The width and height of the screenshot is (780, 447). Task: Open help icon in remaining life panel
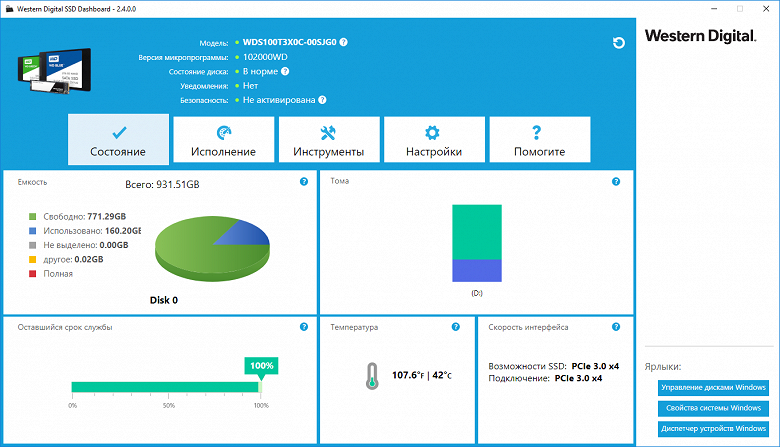pyautogui.click(x=304, y=327)
